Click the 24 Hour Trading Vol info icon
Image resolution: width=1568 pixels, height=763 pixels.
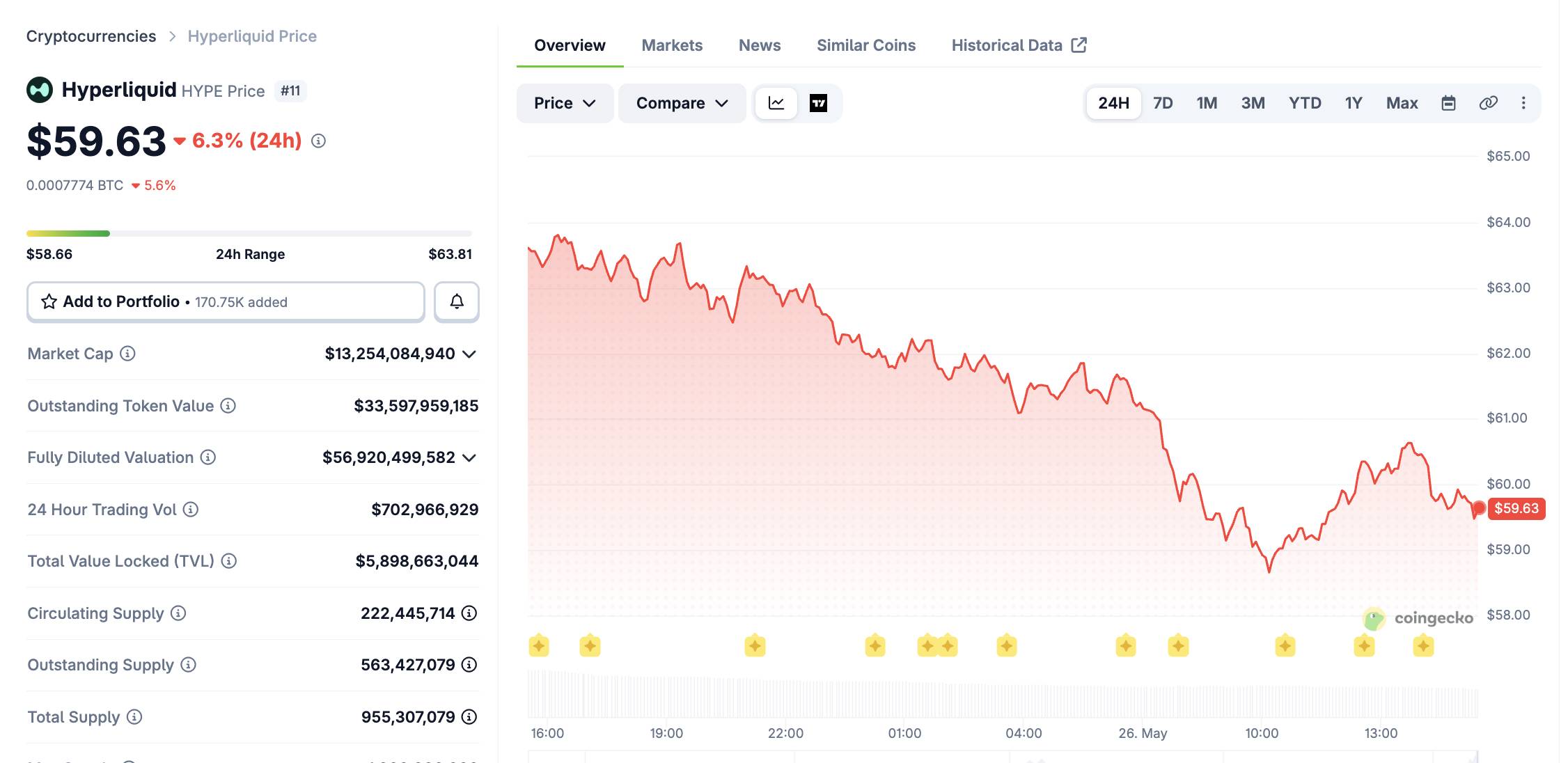tap(191, 510)
